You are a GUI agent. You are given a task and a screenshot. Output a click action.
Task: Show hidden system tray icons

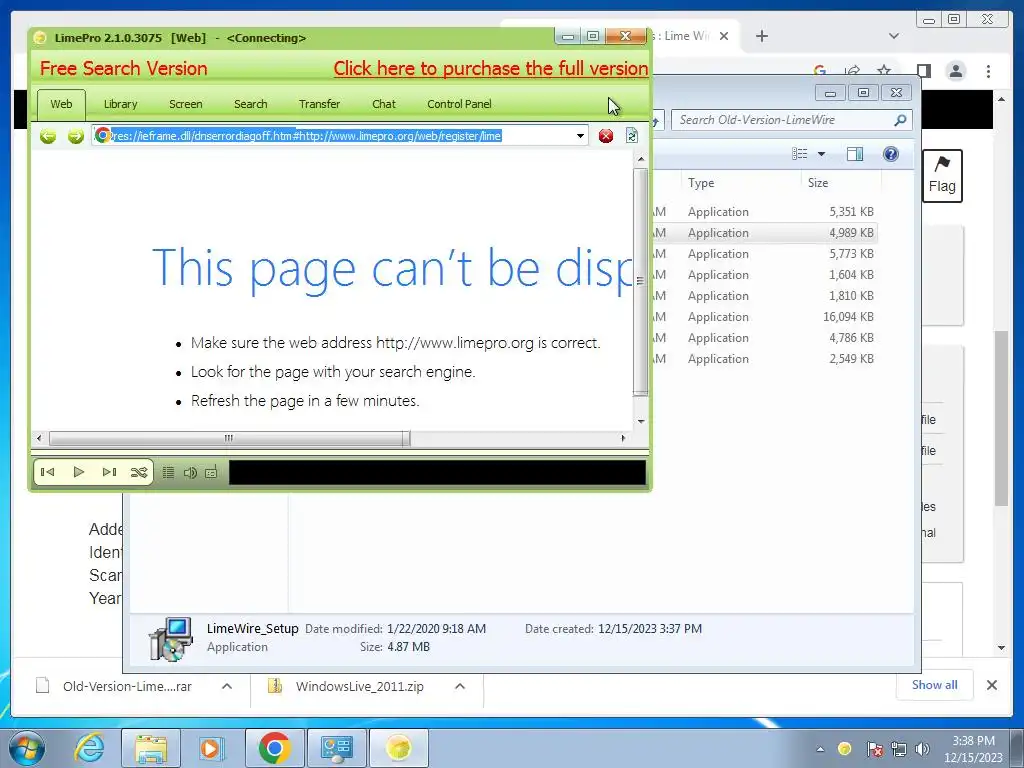820,749
